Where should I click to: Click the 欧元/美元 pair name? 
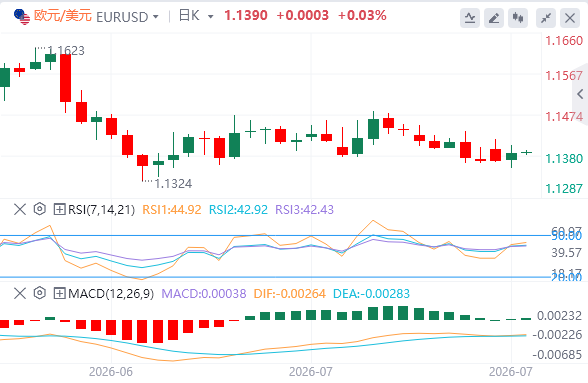point(63,16)
